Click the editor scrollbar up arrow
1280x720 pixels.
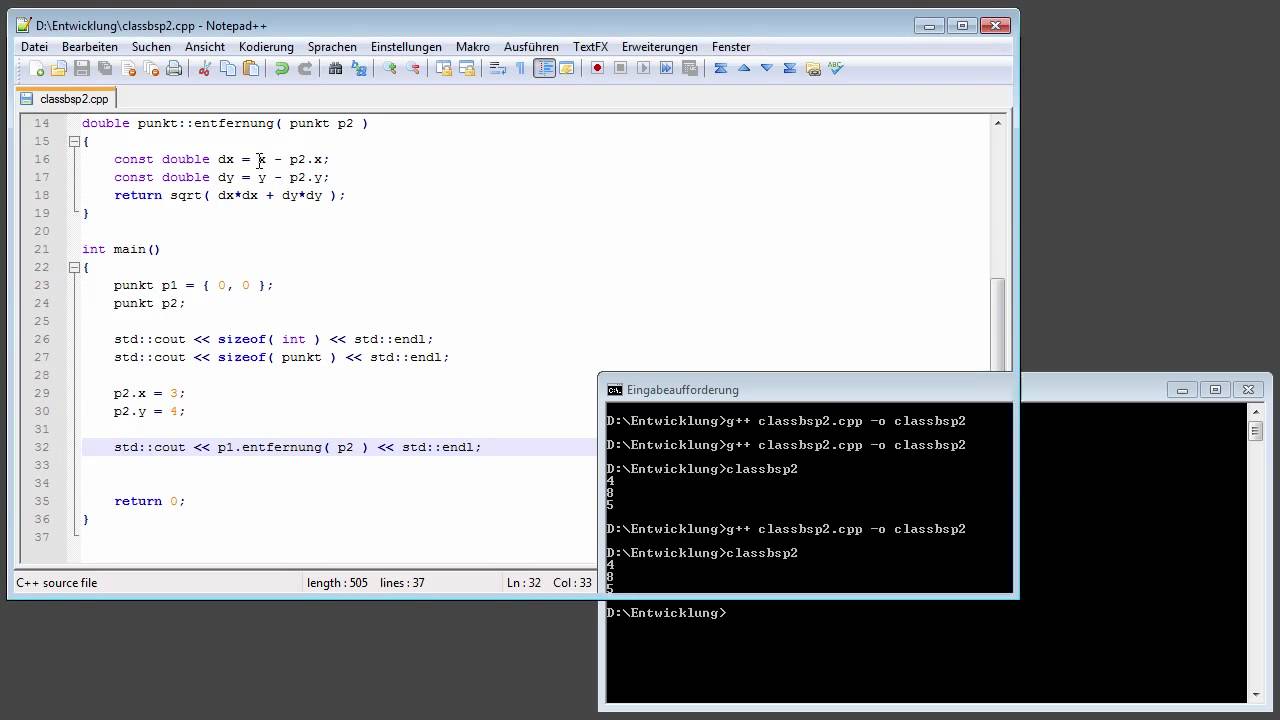tap(998, 123)
